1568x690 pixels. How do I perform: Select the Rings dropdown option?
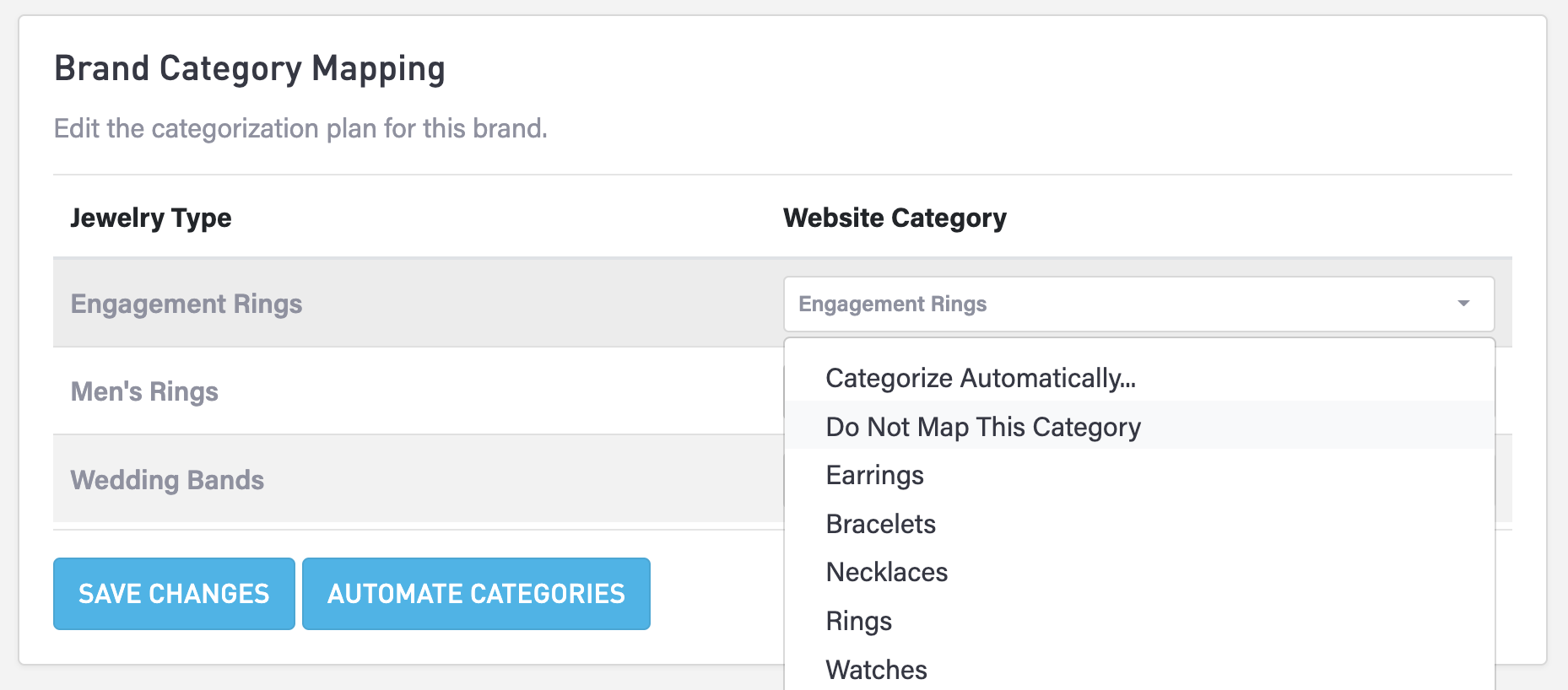coord(858,621)
